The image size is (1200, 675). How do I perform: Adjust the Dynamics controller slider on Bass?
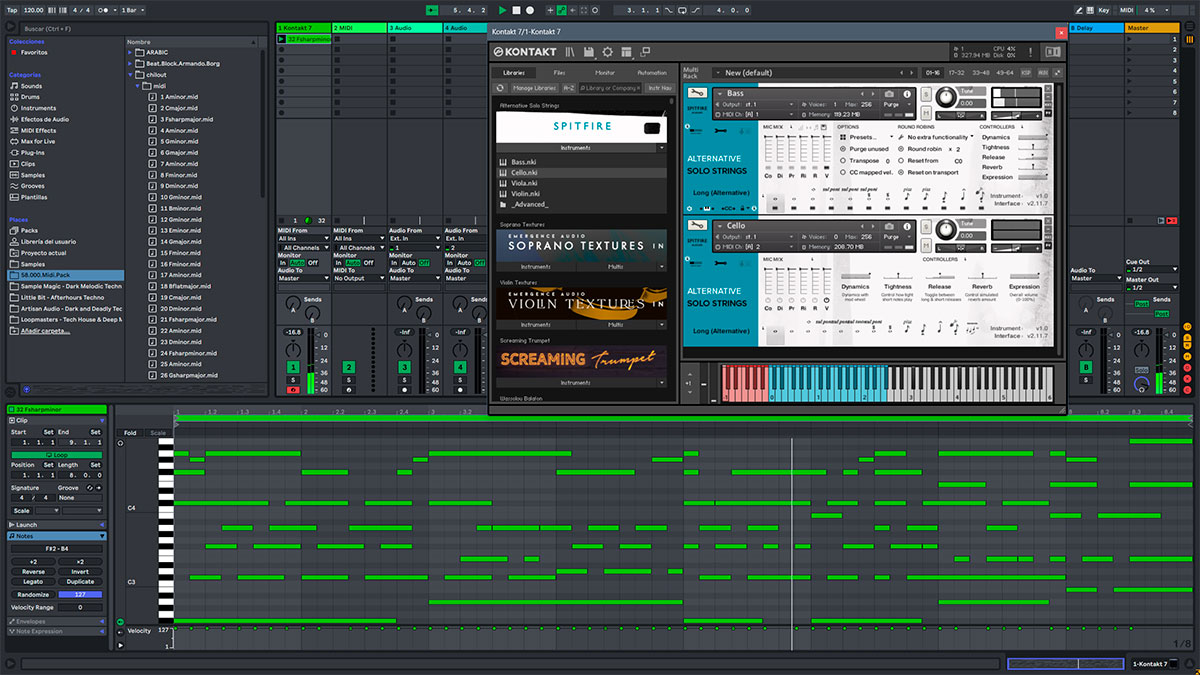(x=1035, y=137)
